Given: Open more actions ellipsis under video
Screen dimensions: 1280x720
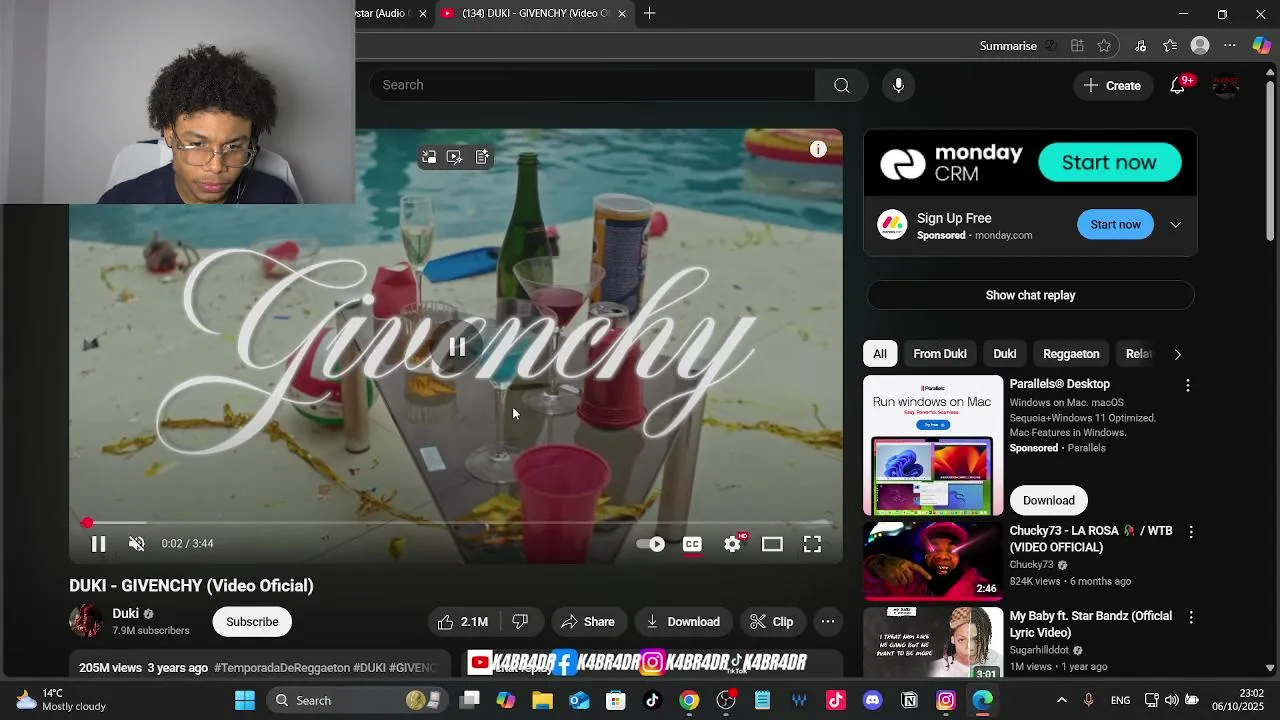Looking at the screenshot, I should 828,622.
